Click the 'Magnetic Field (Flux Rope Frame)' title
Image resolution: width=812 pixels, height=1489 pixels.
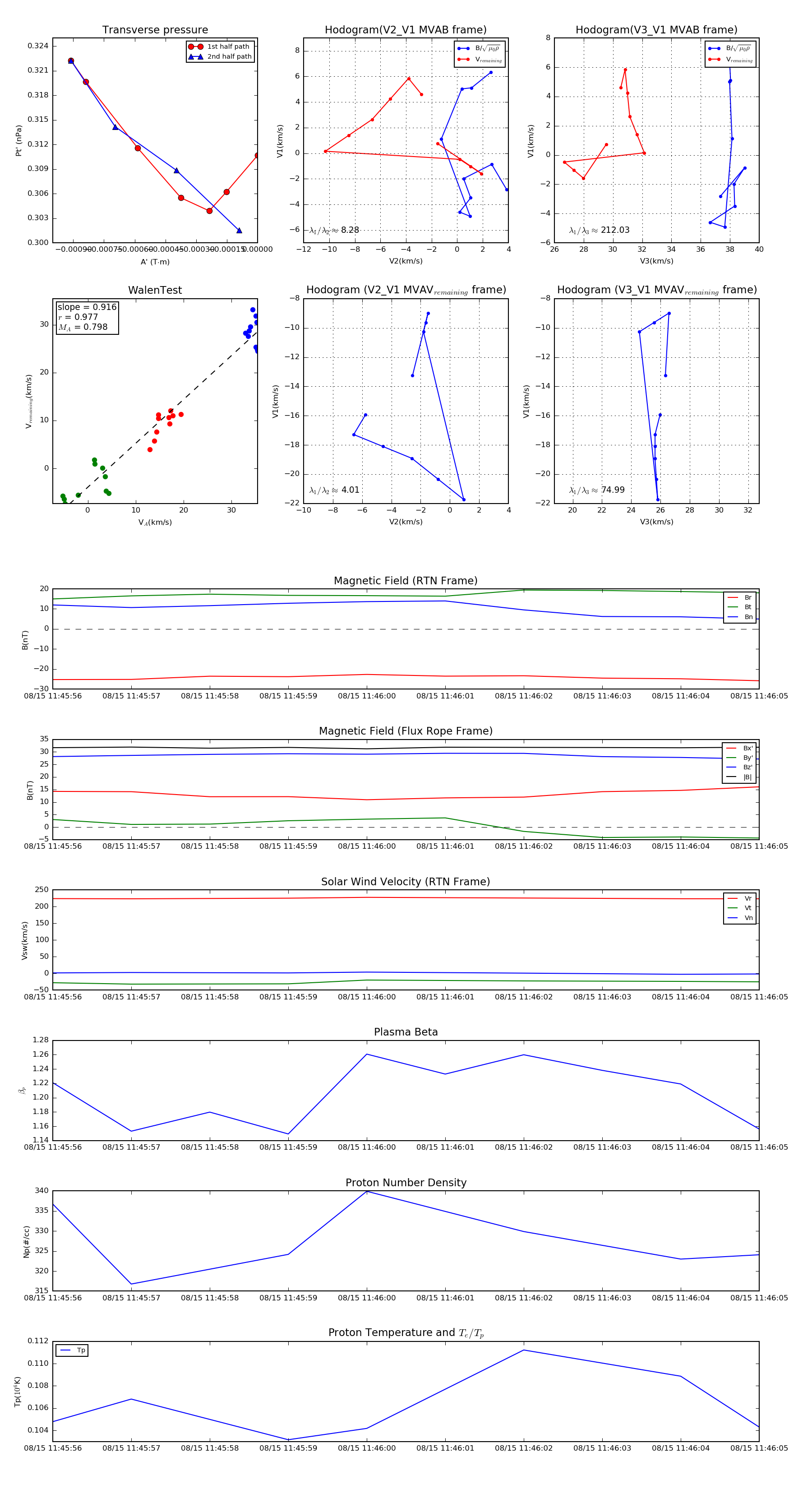pyautogui.click(x=406, y=731)
